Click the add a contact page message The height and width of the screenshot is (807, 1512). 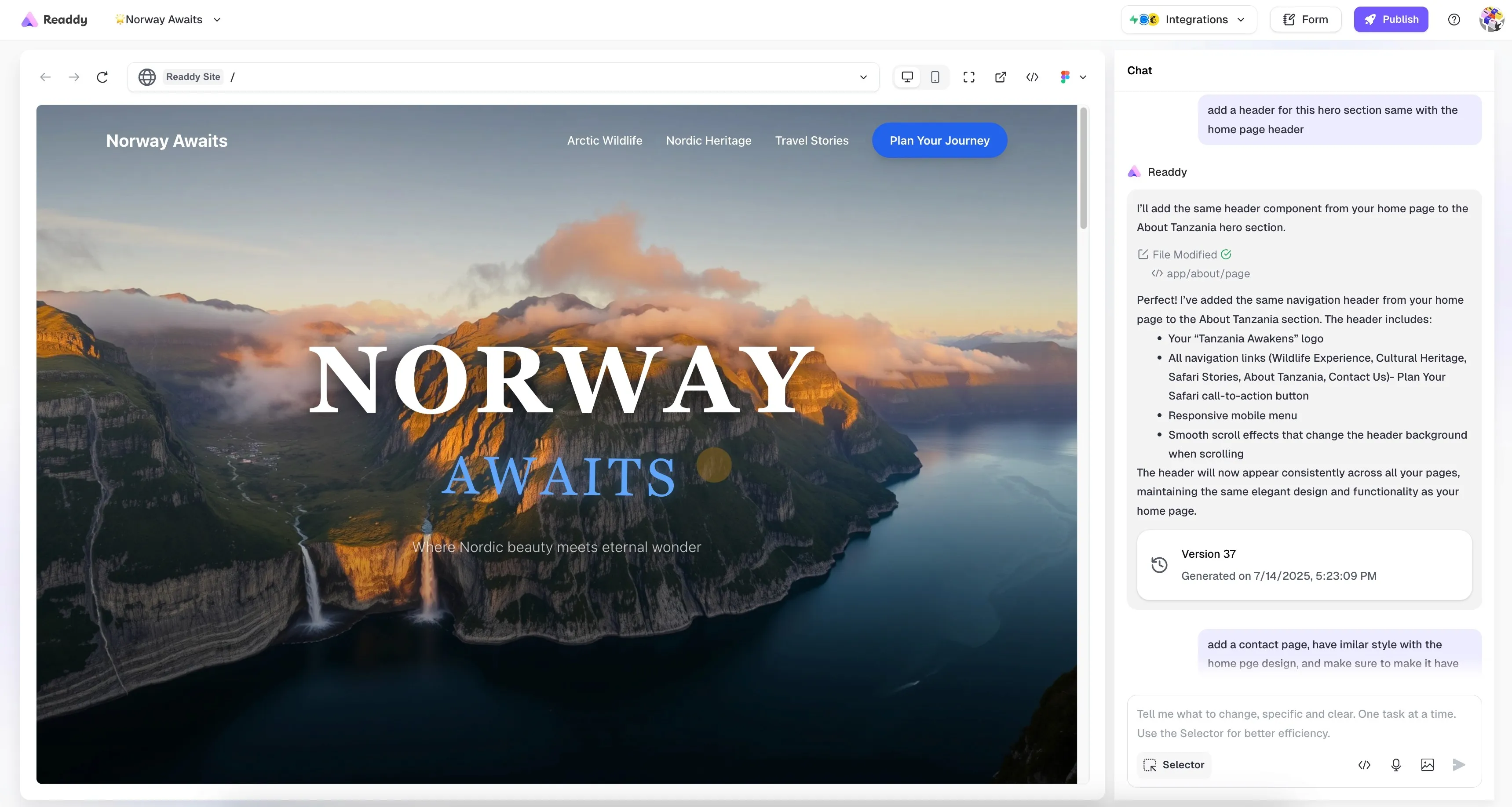click(x=1340, y=653)
